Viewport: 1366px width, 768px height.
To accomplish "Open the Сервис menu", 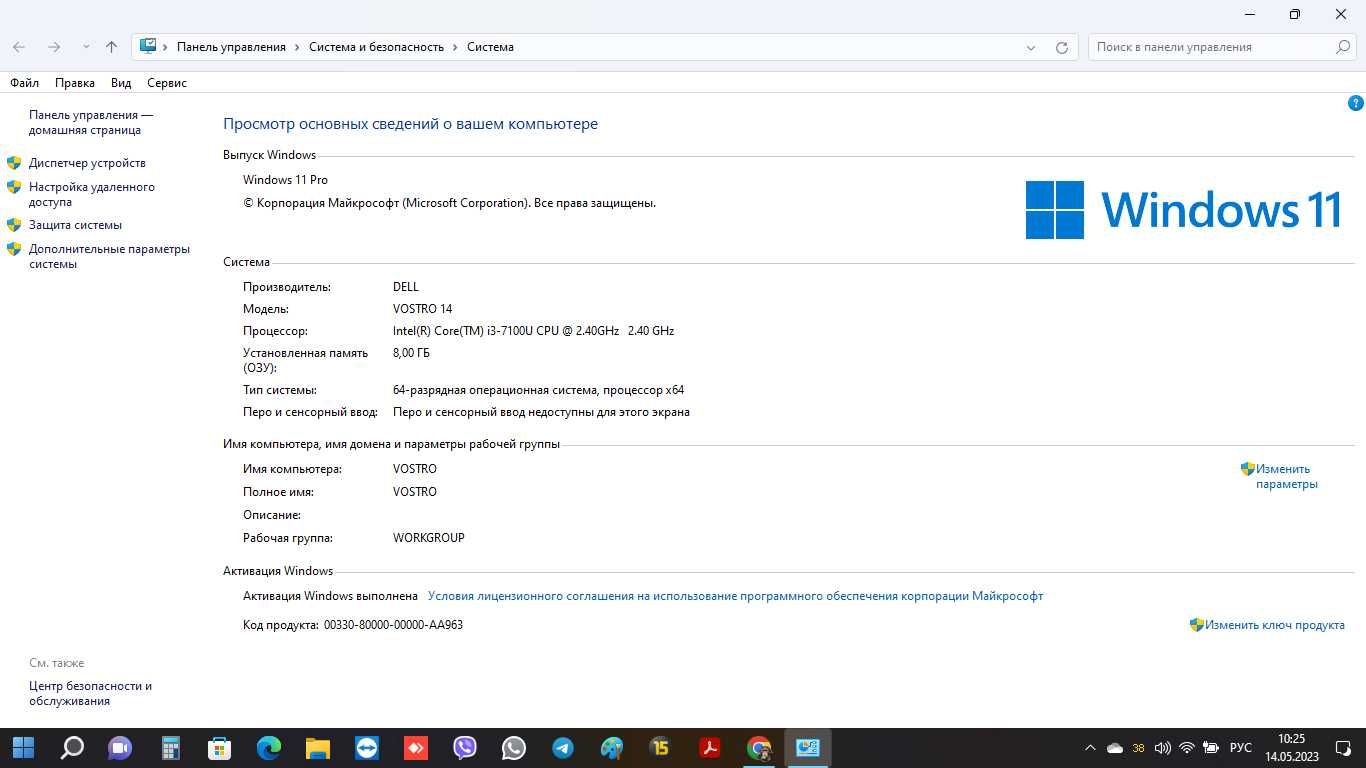I will (167, 83).
